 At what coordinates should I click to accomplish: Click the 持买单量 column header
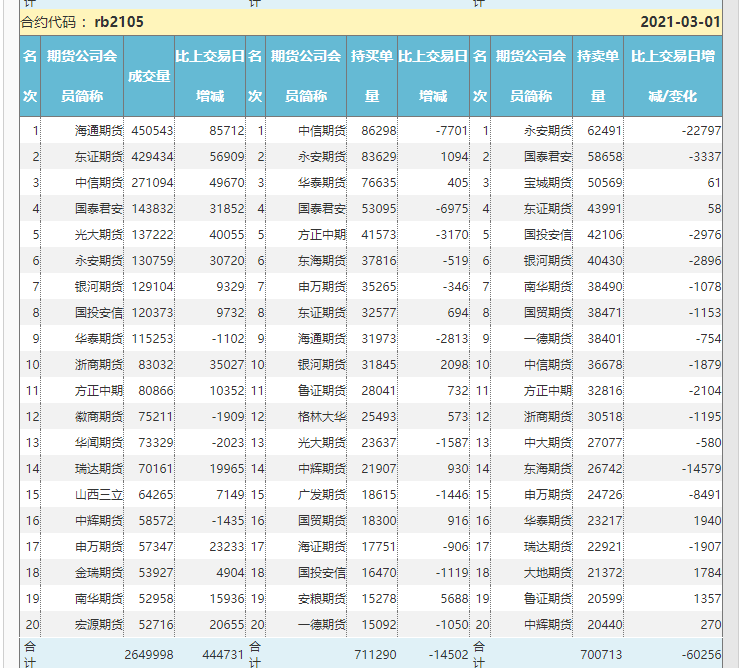[372, 76]
